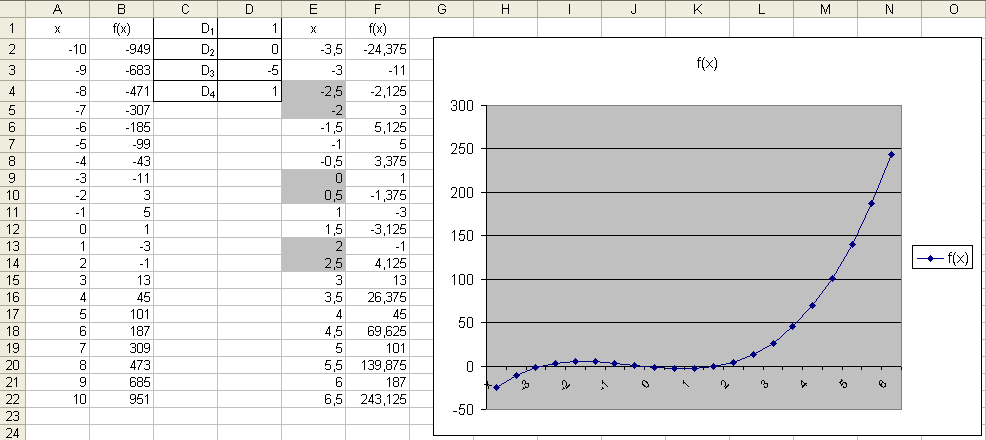Viewport: 986px width, 440px height.
Task: Select column B header
Action: [x=121, y=8]
